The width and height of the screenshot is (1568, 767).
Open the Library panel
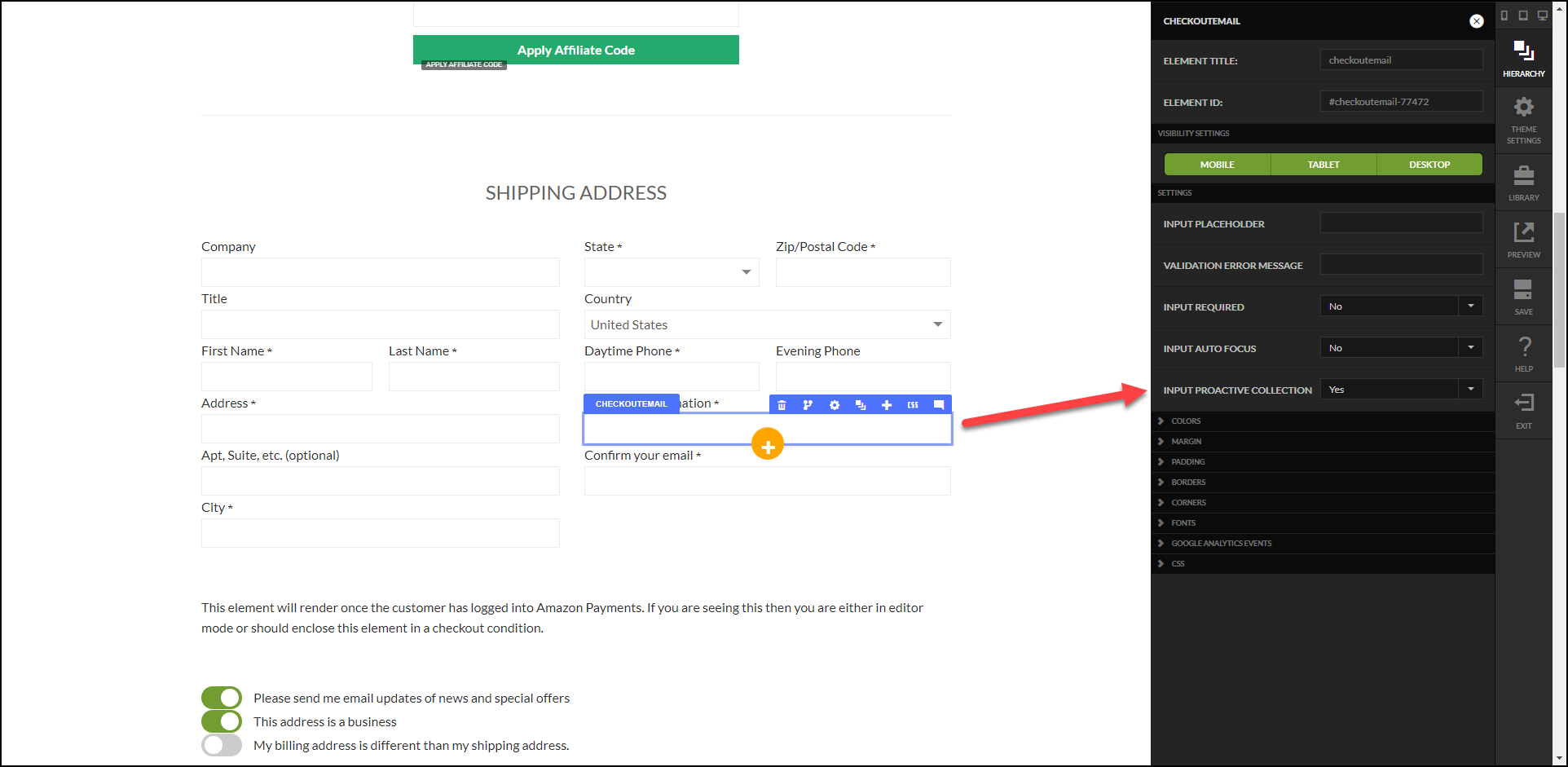[x=1524, y=183]
